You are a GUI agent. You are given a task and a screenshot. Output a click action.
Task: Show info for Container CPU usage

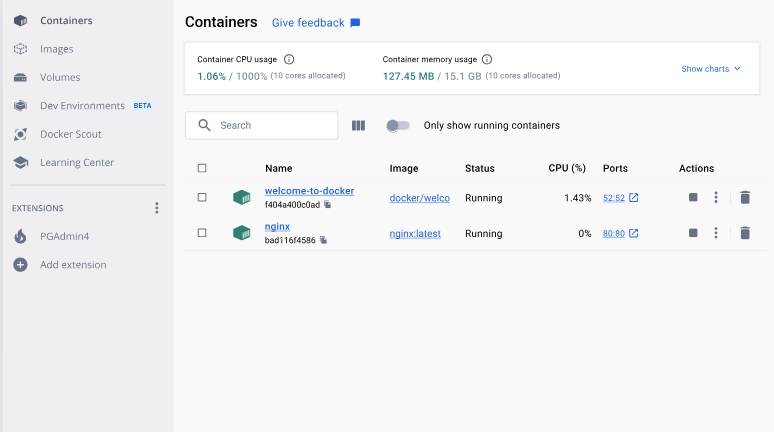pos(289,59)
